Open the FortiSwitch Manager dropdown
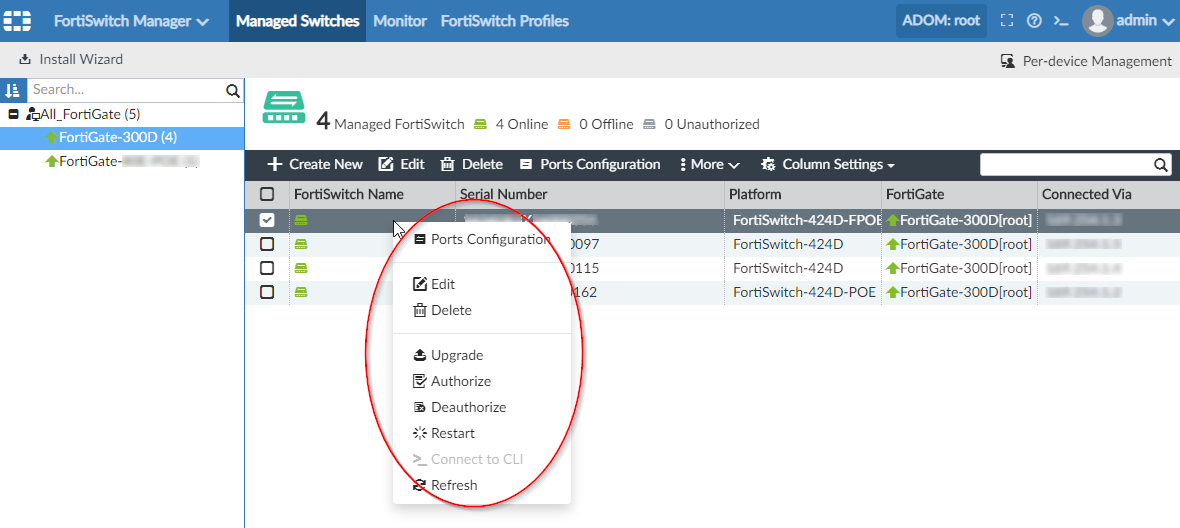Image resolution: width=1180 pixels, height=528 pixels. click(131, 21)
